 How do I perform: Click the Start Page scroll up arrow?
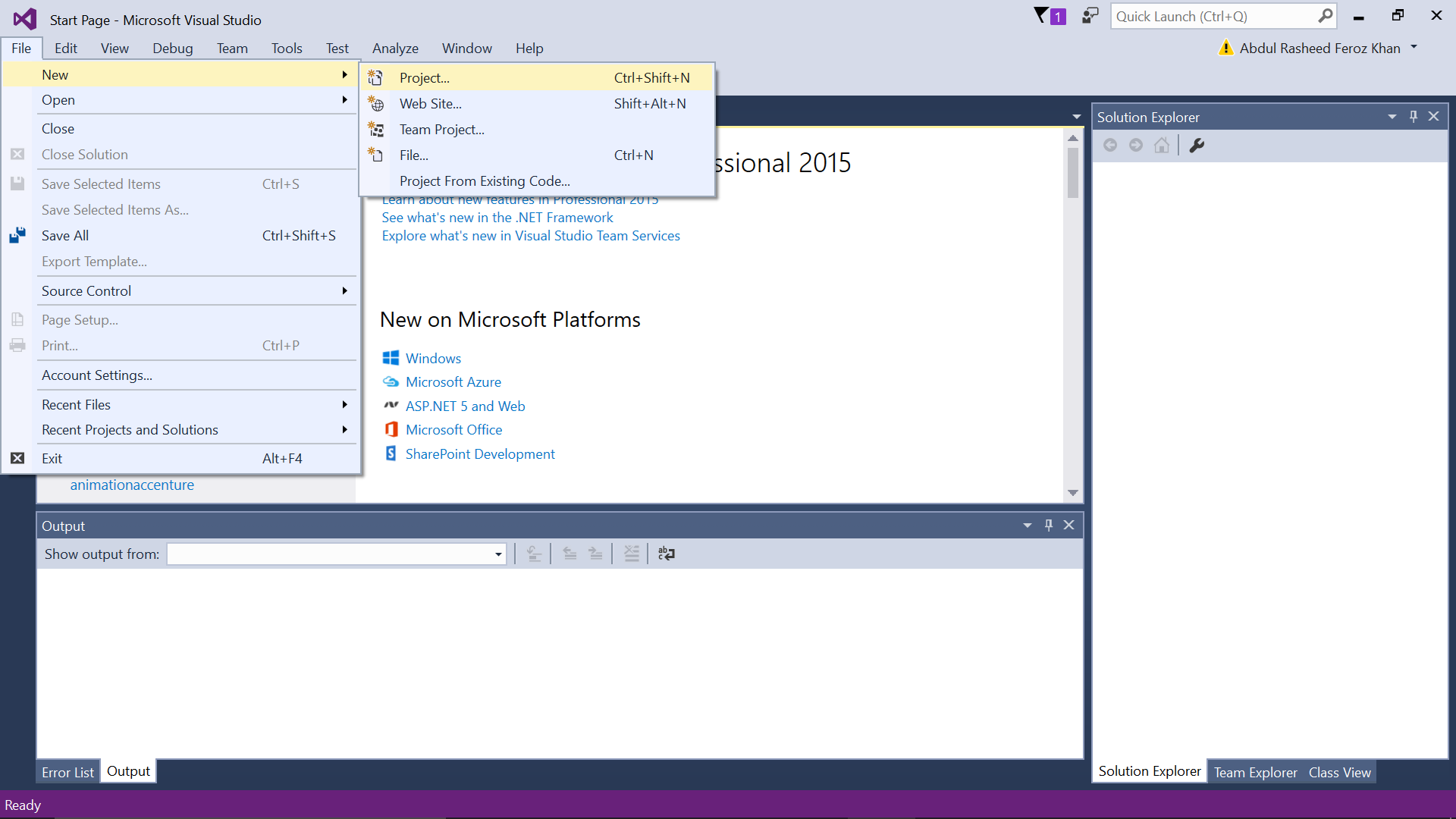[x=1072, y=138]
